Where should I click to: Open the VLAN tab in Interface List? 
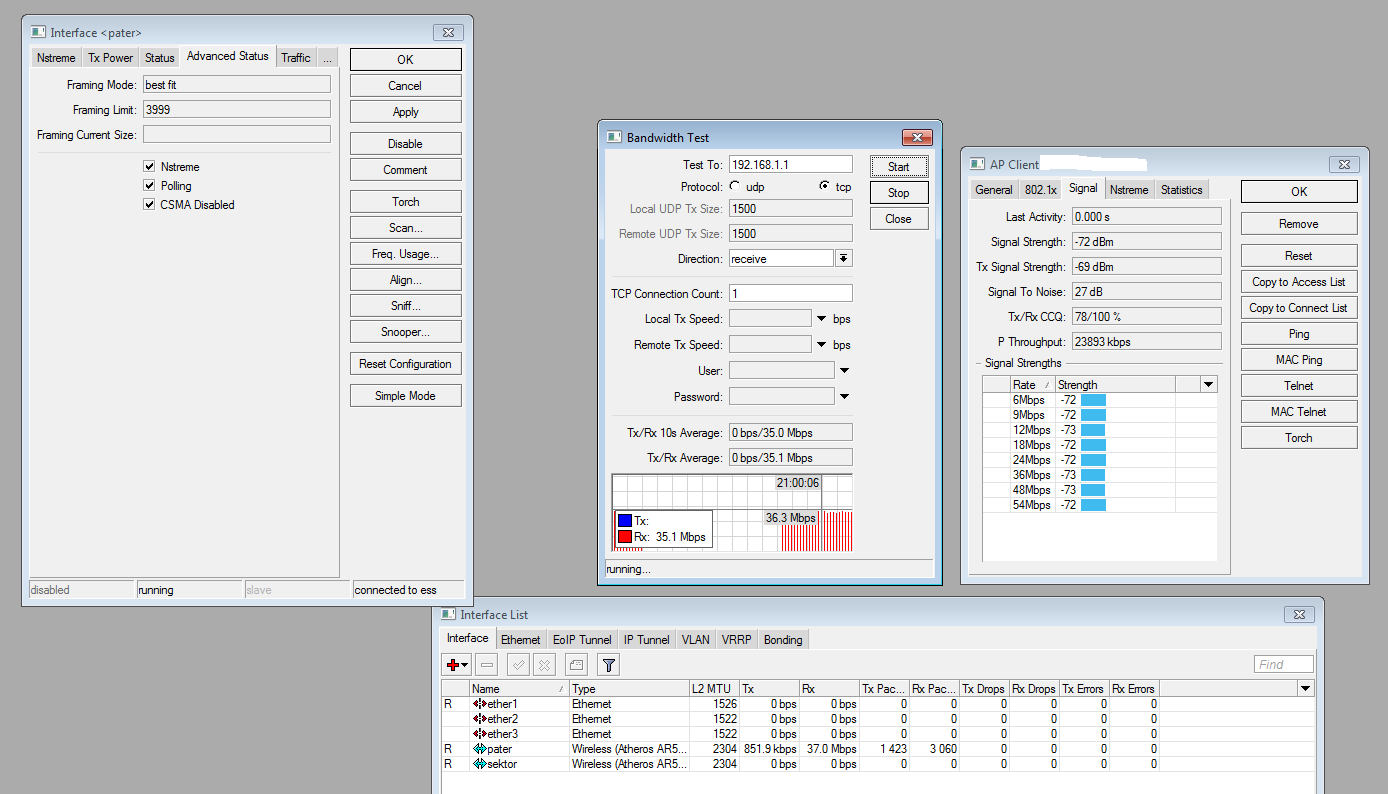pyautogui.click(x=695, y=640)
